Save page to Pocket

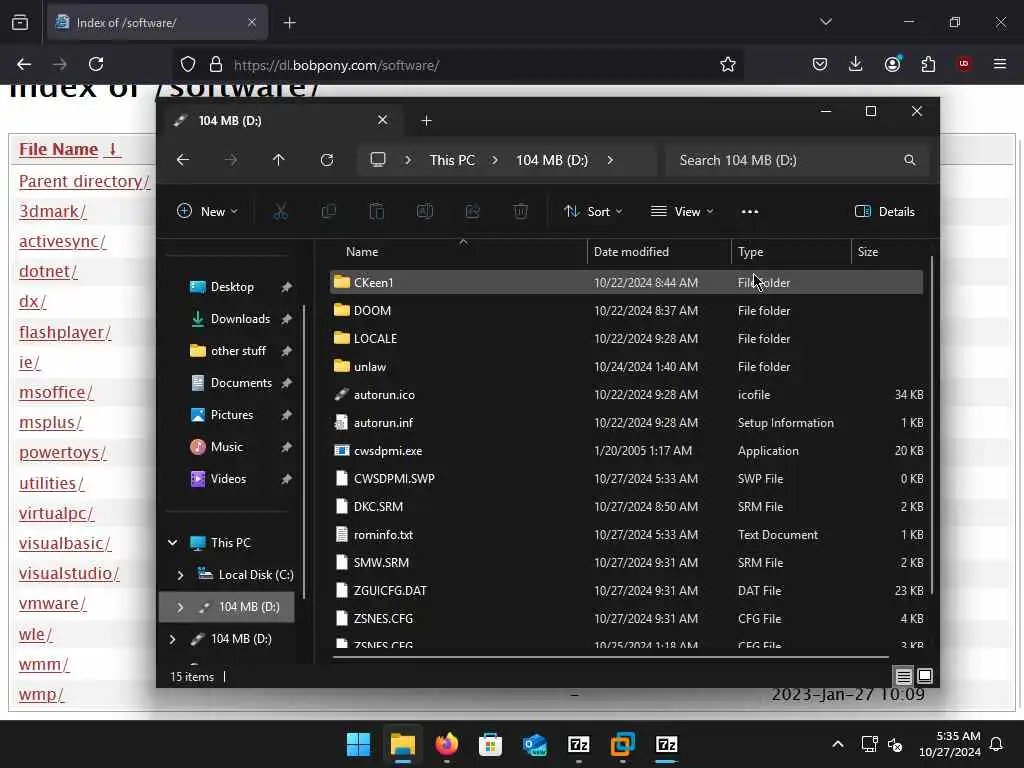coord(820,64)
